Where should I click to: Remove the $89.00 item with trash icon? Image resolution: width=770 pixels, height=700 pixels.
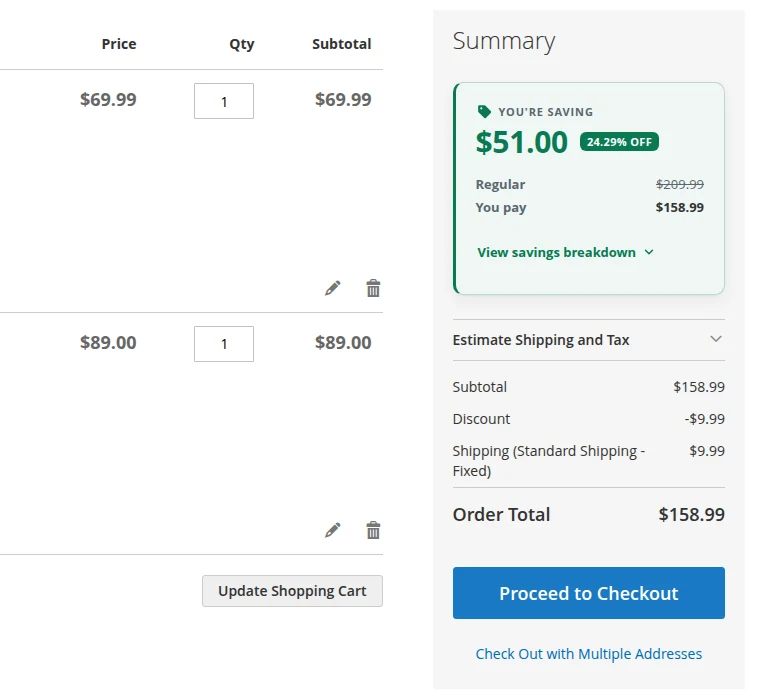[373, 530]
